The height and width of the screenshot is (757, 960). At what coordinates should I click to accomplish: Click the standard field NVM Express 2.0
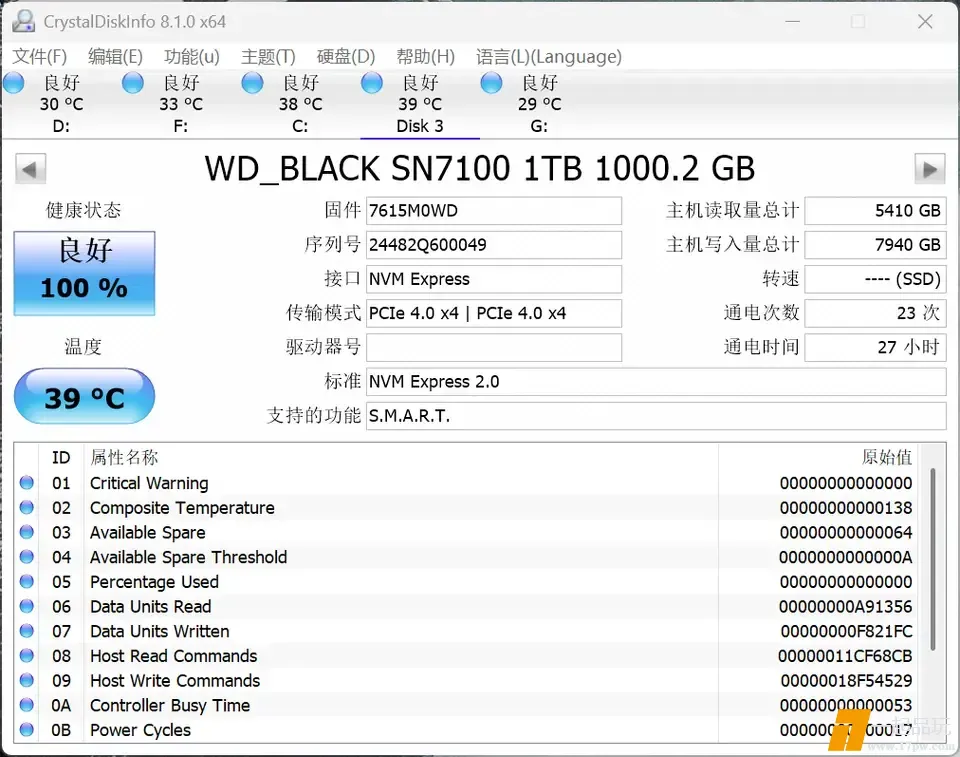[x=656, y=382]
